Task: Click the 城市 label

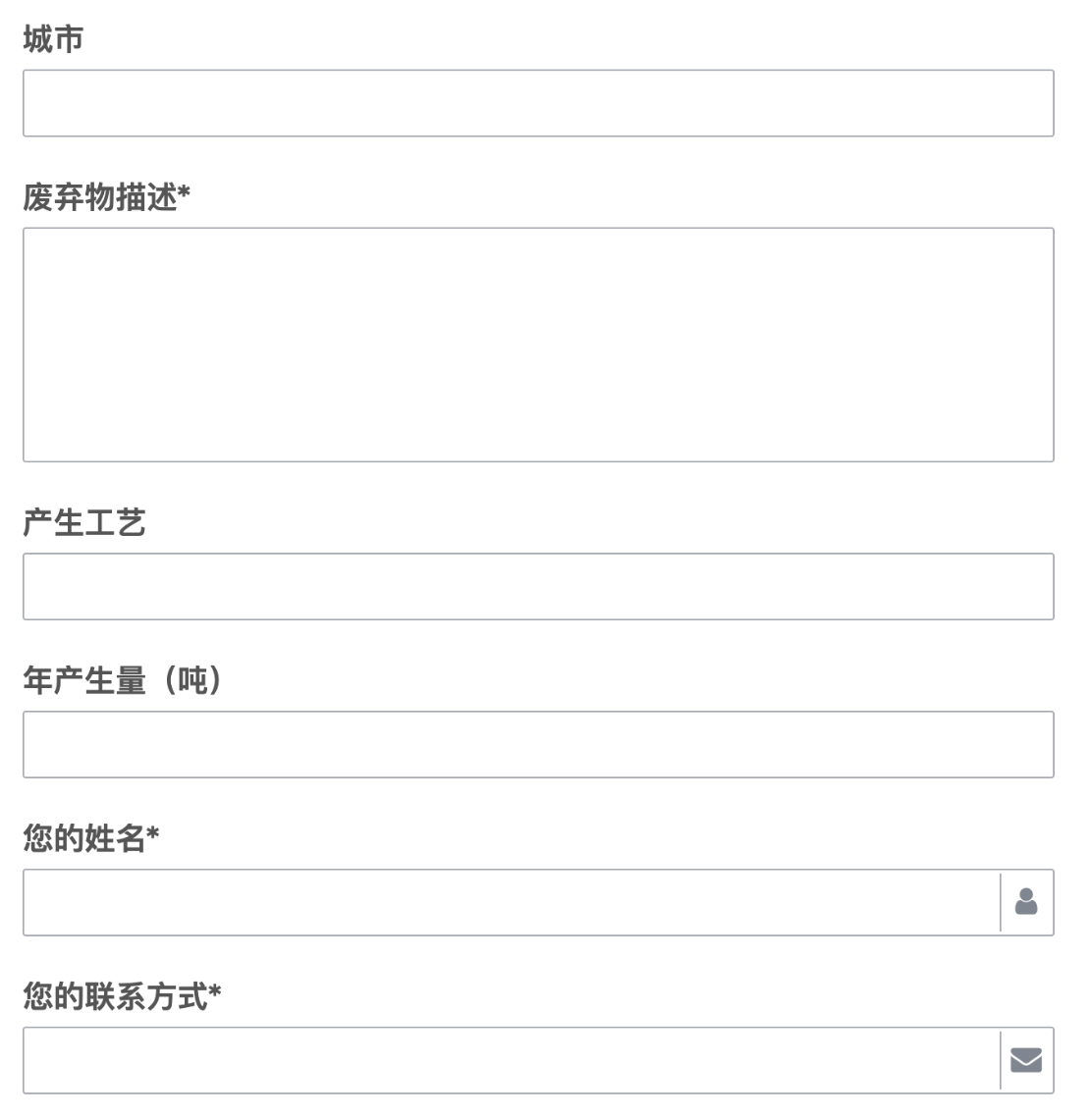Action: click(x=53, y=38)
